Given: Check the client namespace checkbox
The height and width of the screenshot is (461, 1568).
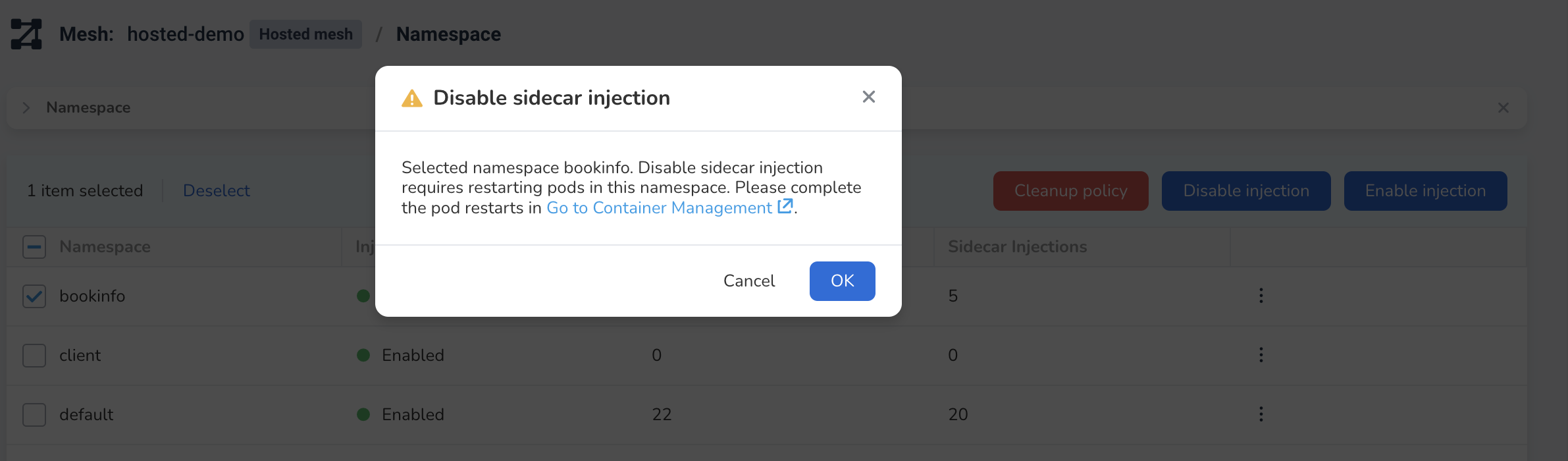Looking at the screenshot, I should (34, 356).
